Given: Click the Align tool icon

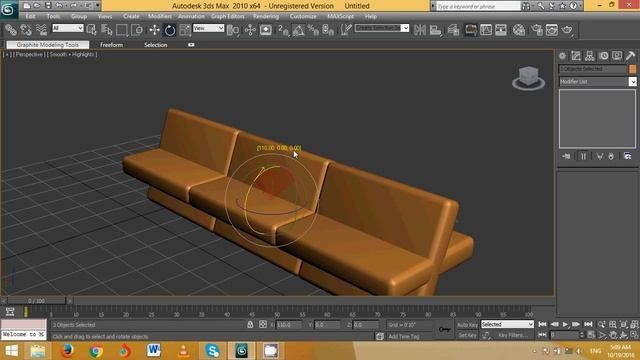Looking at the screenshot, I should pos(436,30).
